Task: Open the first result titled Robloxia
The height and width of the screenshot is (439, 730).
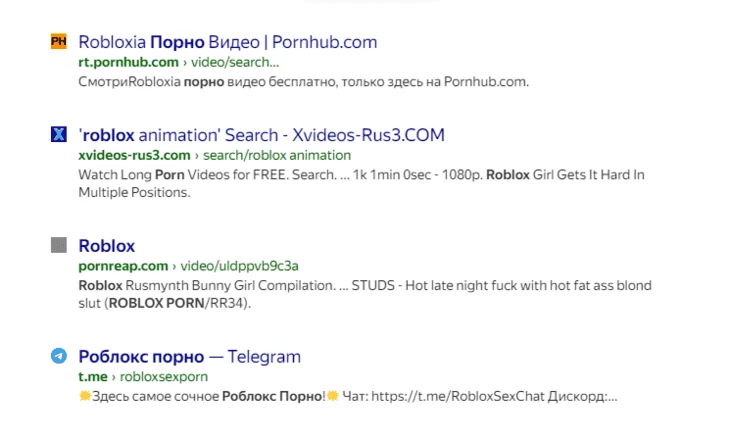Action: tap(227, 42)
